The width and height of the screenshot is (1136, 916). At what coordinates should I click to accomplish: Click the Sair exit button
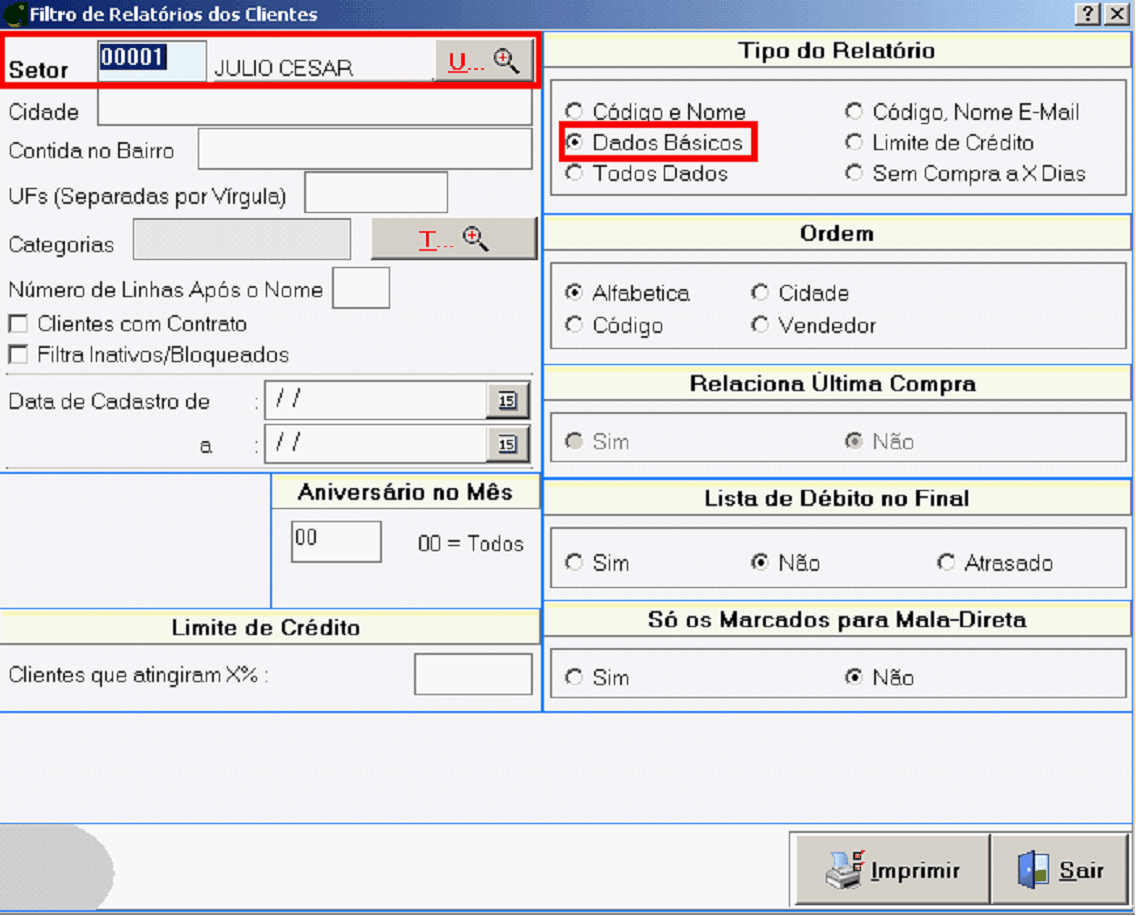(1060, 871)
